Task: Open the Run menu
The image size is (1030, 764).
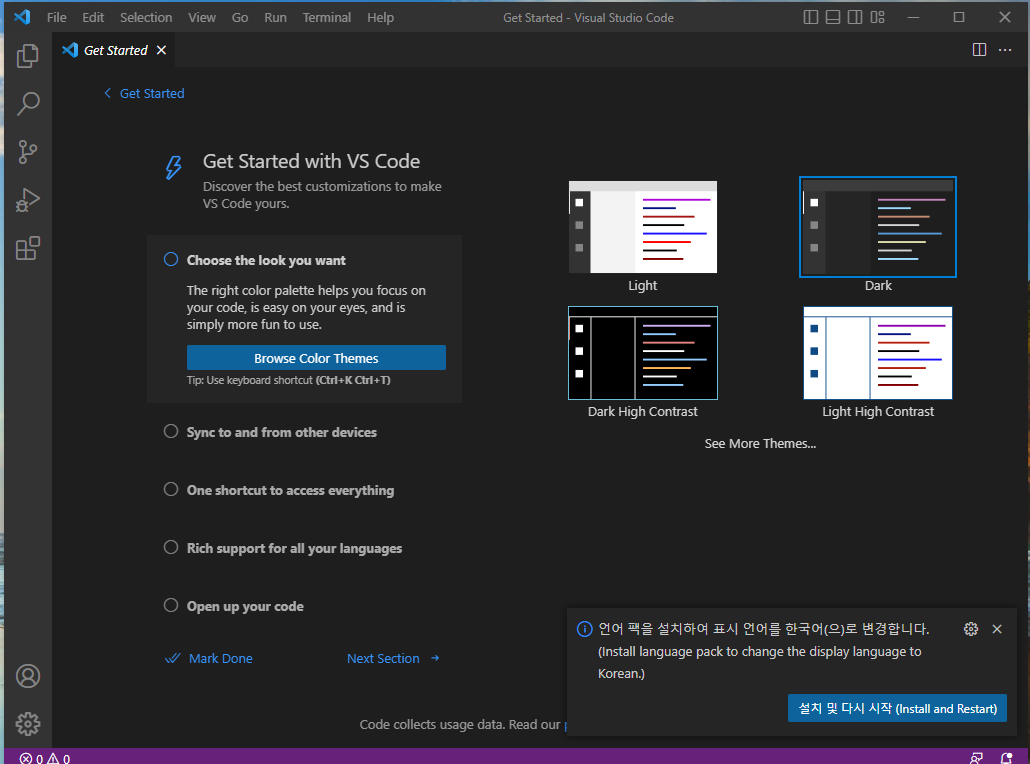Action: [x=275, y=18]
